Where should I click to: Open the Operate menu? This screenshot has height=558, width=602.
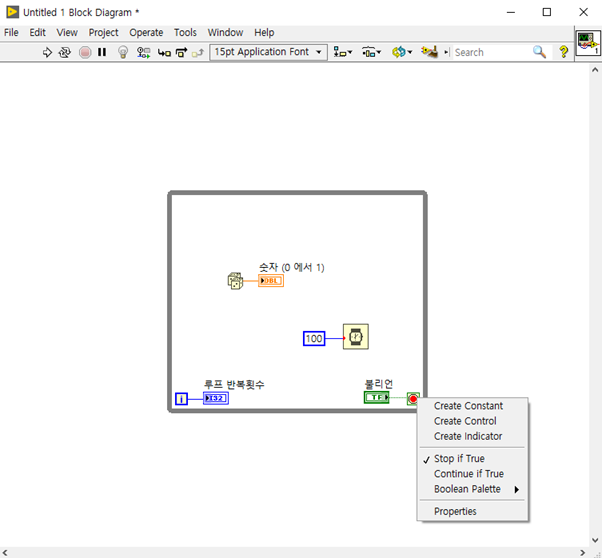point(146,33)
